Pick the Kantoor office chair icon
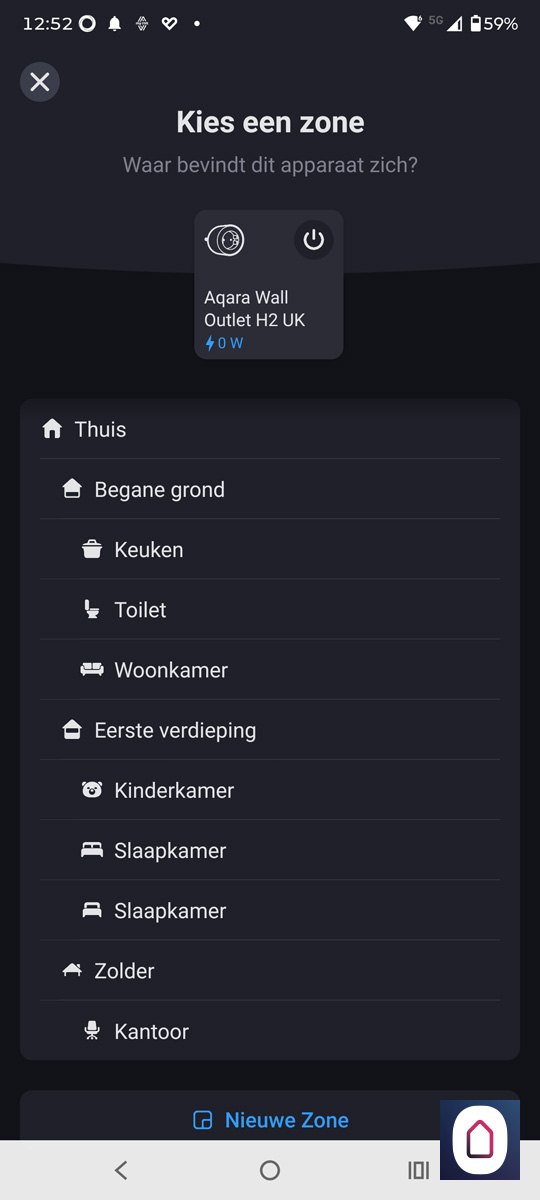Screen dimensions: 540x1200 point(92,1031)
